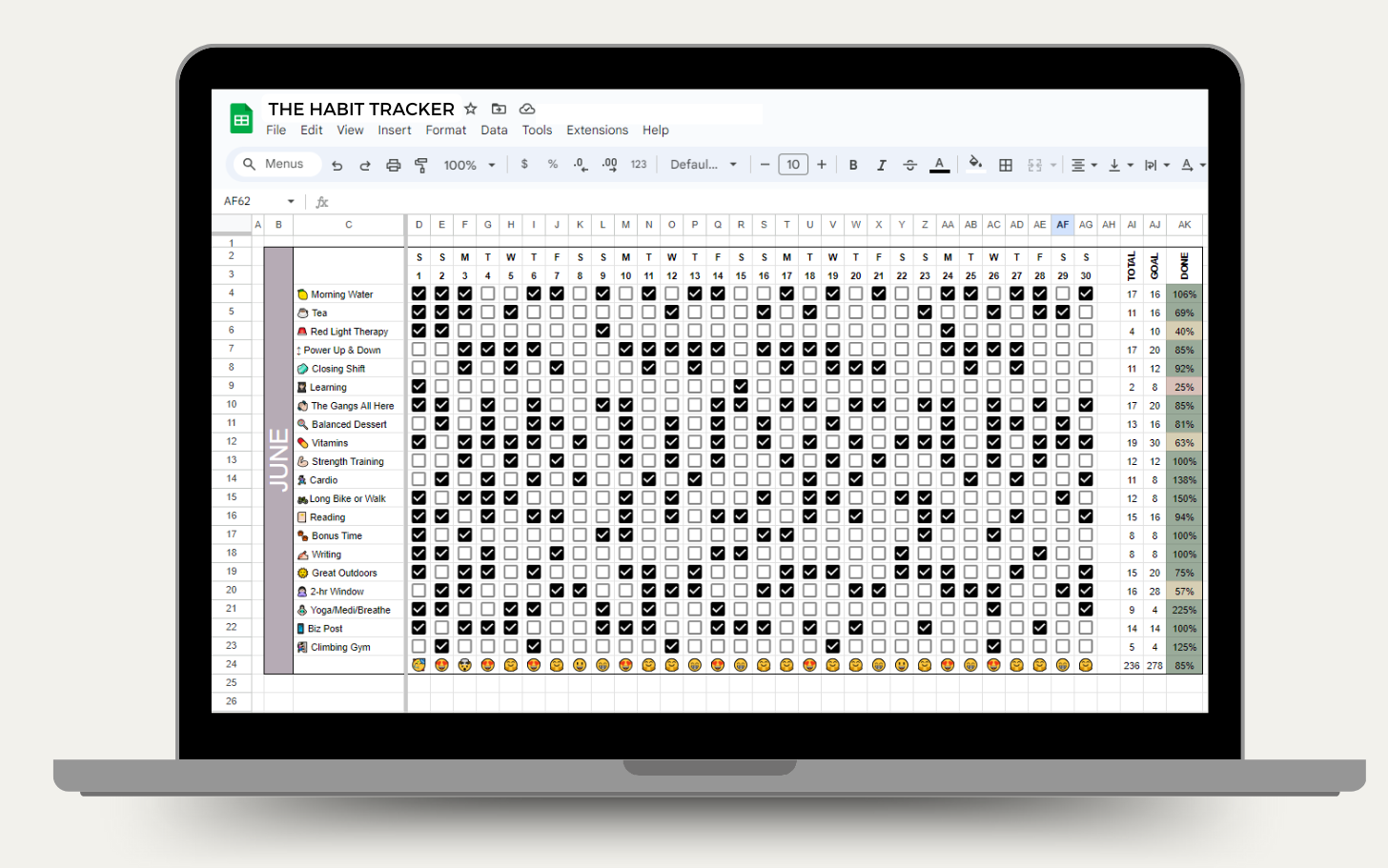This screenshot has width=1388, height=868.
Task: Toggle Climbing Gym checkbox for day 2
Action: (x=441, y=646)
